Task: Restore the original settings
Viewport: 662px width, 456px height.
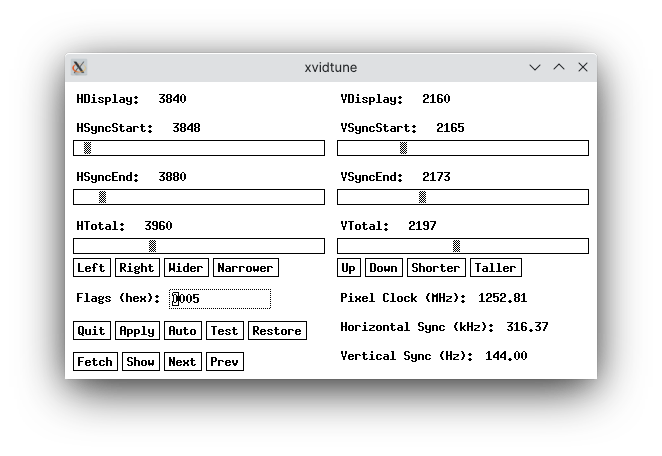Action: (277, 331)
